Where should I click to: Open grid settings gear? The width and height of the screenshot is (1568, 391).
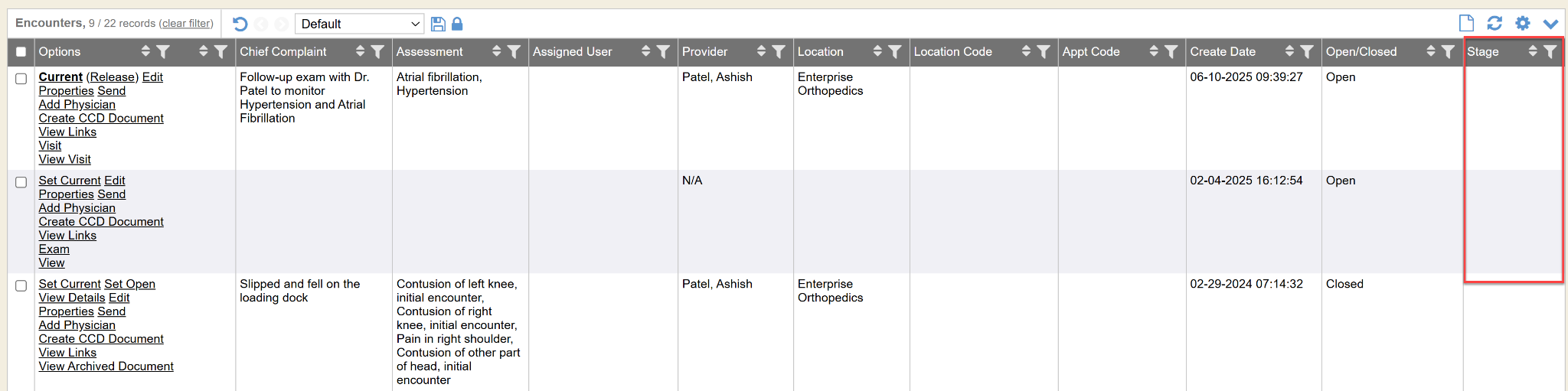tap(1523, 23)
